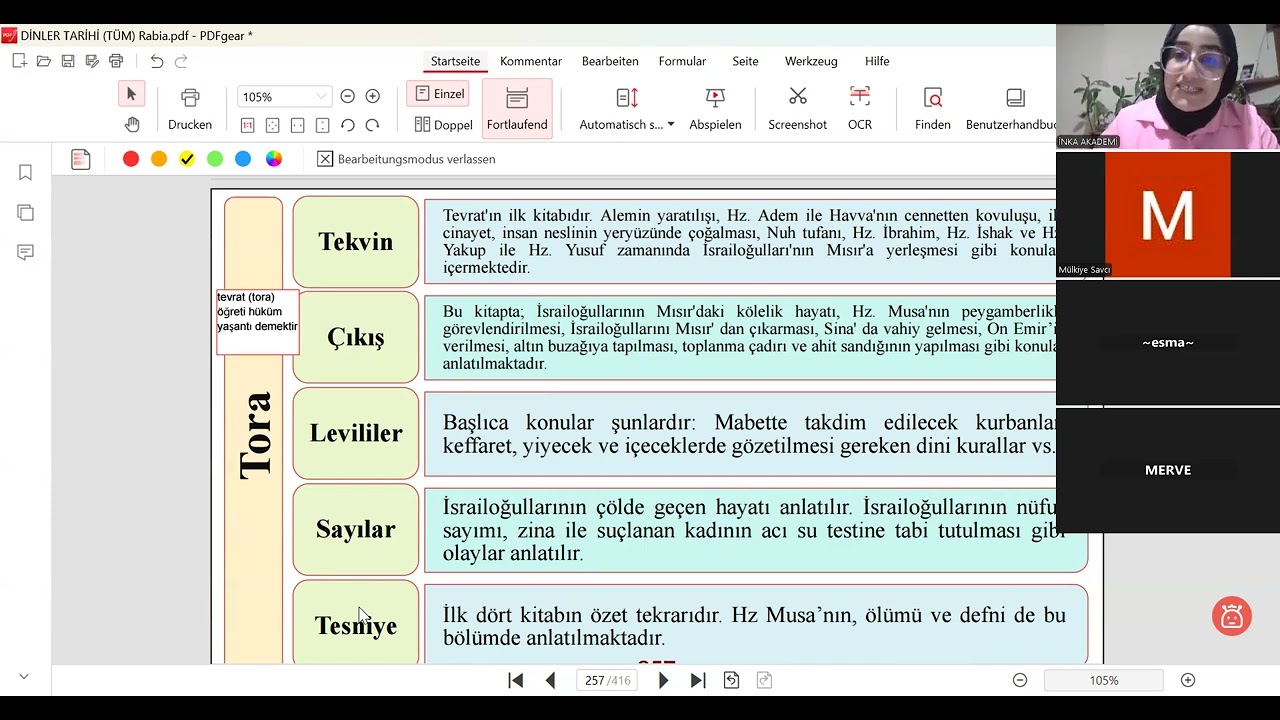Open the Finden search tool
Image resolution: width=1280 pixels, height=720 pixels.
click(x=933, y=108)
